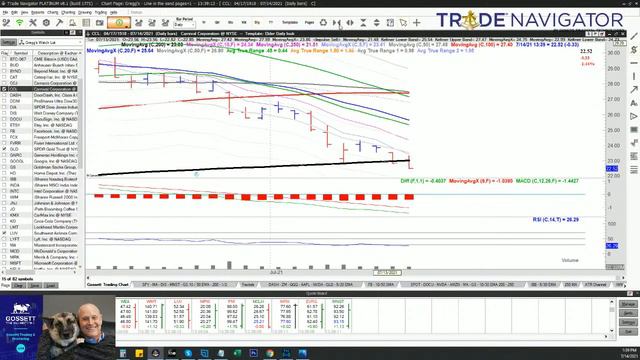
Task: Switch to the Traders tab
Action: pos(248,284)
